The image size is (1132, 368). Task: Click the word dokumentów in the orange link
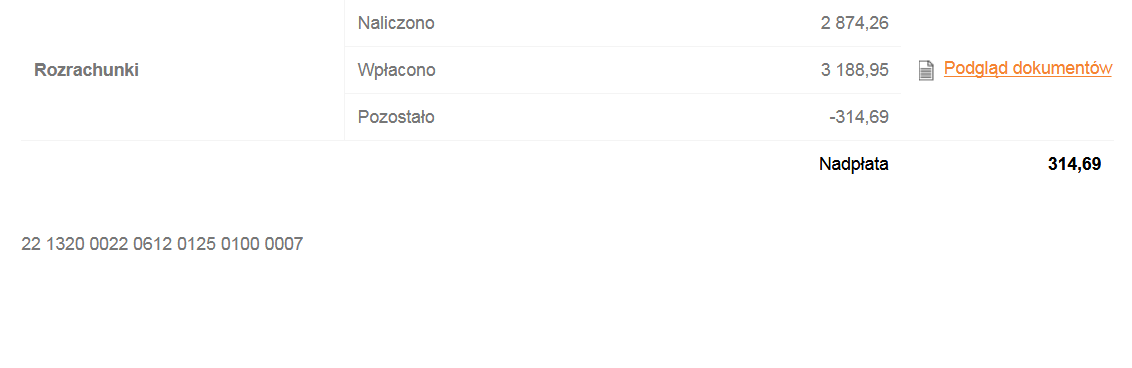pyautogui.click(x=1063, y=69)
